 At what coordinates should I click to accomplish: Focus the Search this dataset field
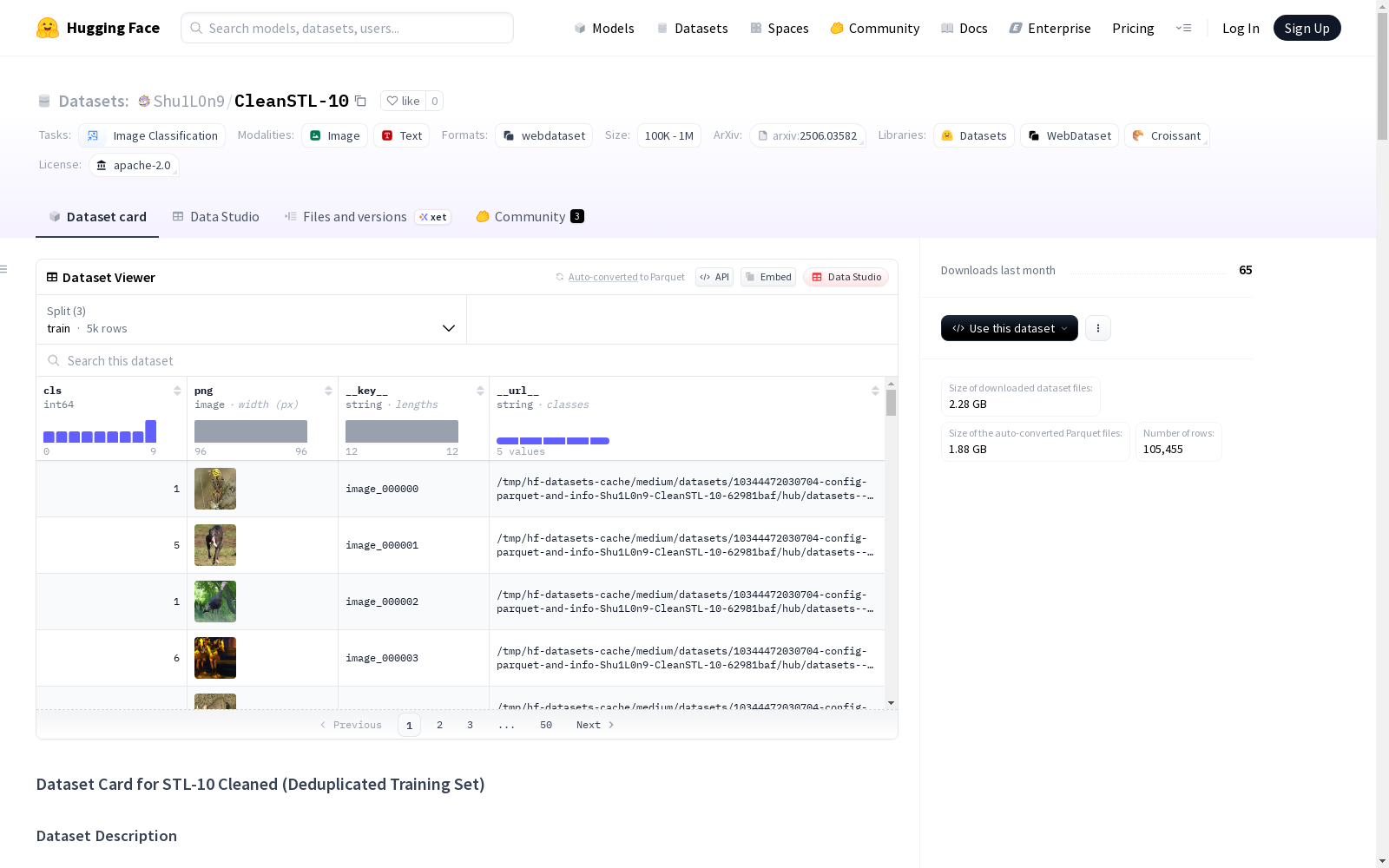click(x=467, y=360)
